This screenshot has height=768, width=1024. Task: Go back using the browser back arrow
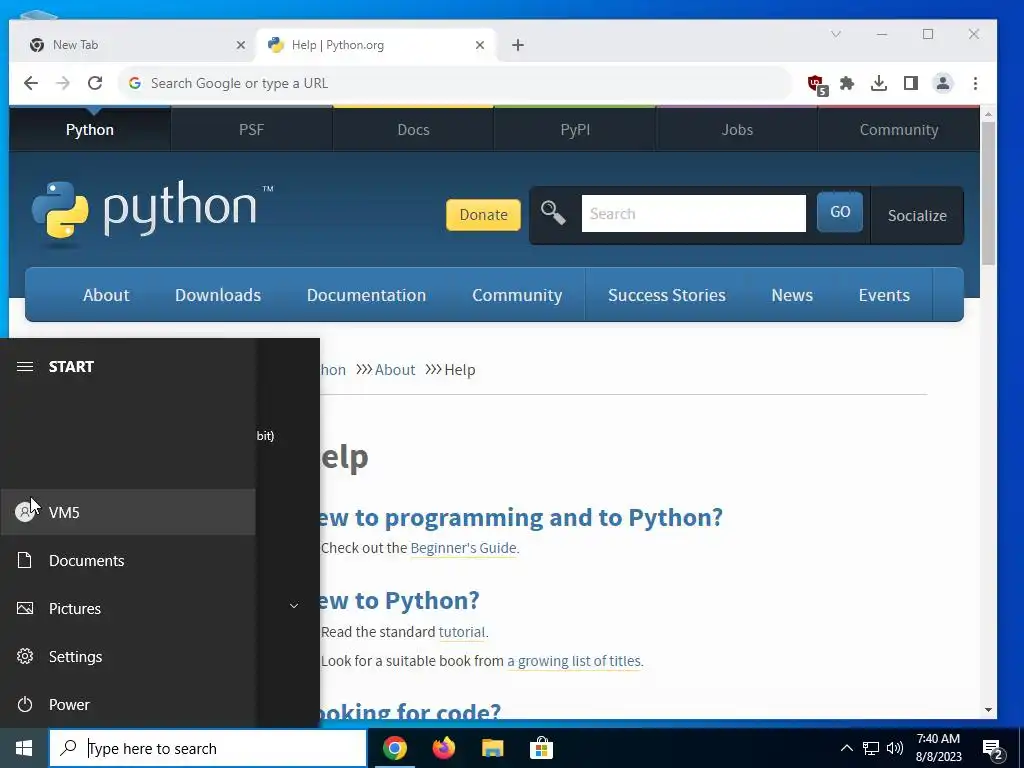(31, 83)
